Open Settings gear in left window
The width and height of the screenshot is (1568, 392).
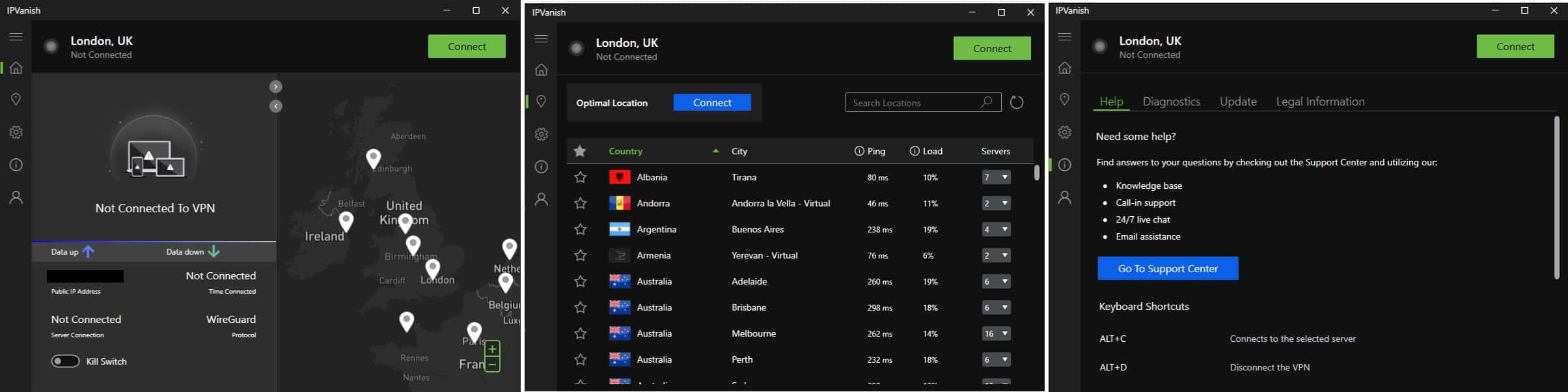[16, 132]
